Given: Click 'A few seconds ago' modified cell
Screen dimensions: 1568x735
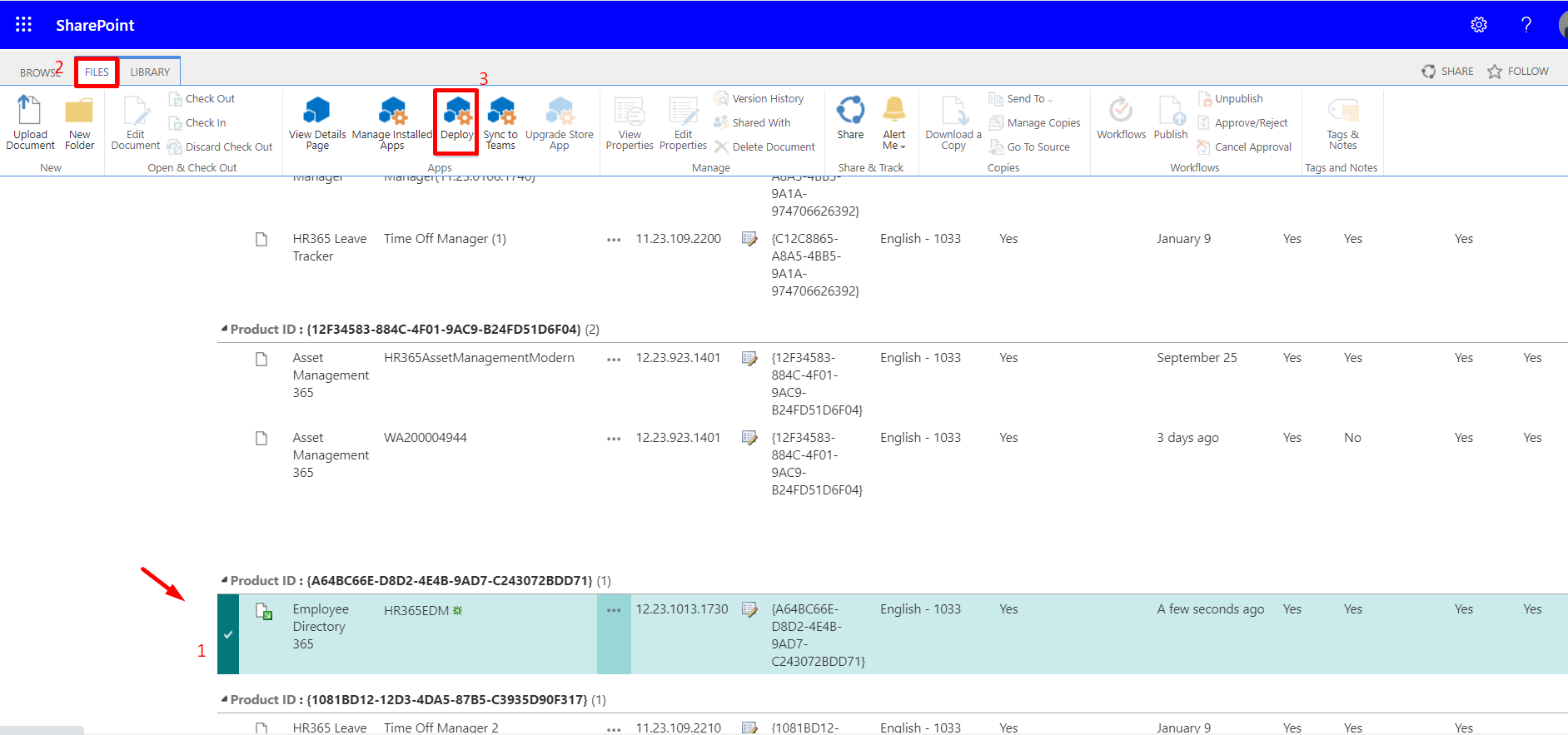Looking at the screenshot, I should tap(1210, 608).
